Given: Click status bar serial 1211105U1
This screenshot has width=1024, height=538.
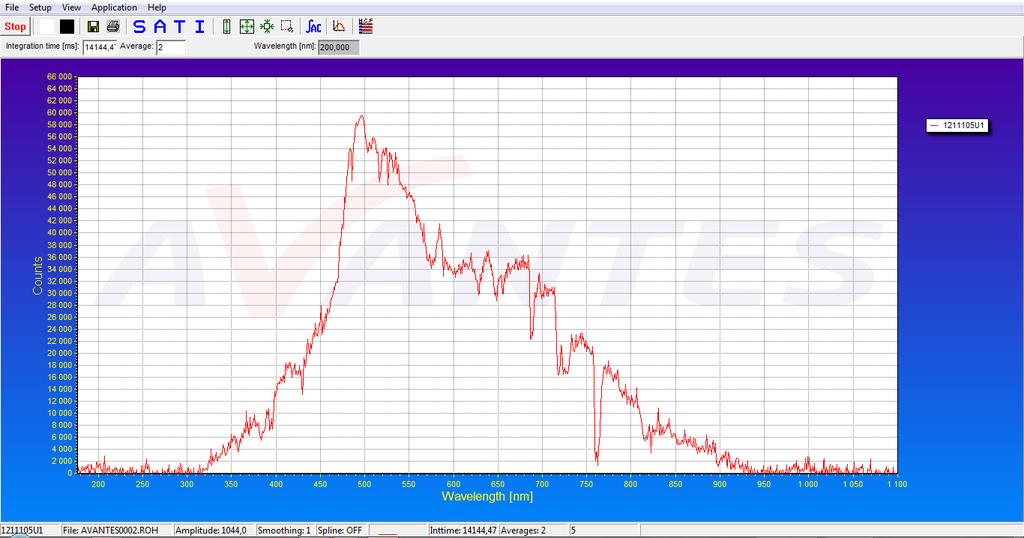Looking at the screenshot, I should (x=22, y=530).
